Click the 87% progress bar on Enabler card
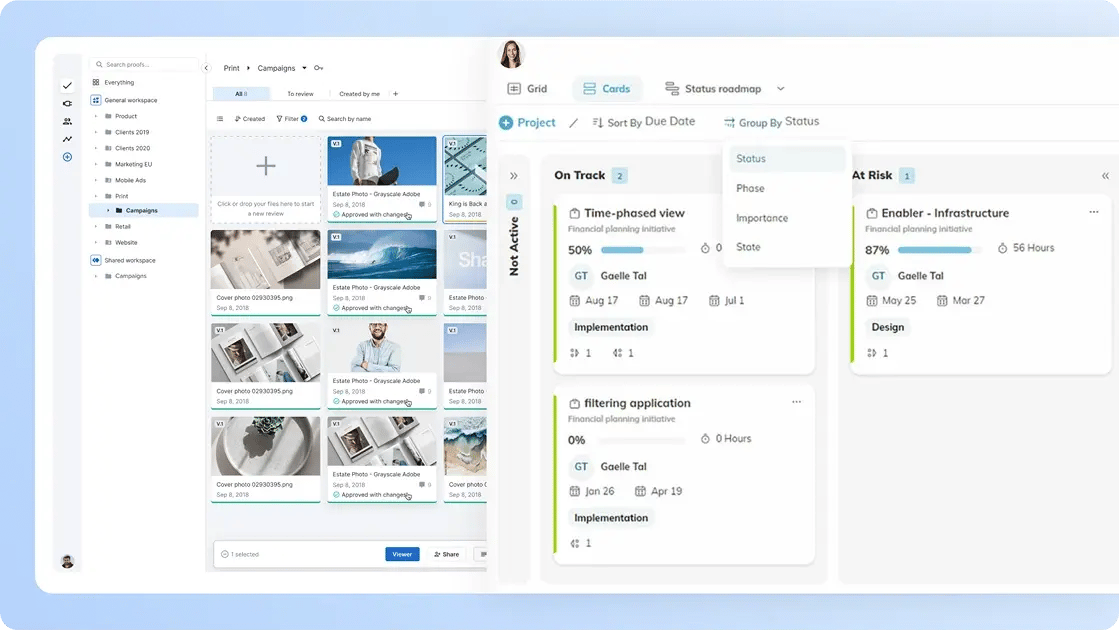1119x631 pixels. point(935,250)
